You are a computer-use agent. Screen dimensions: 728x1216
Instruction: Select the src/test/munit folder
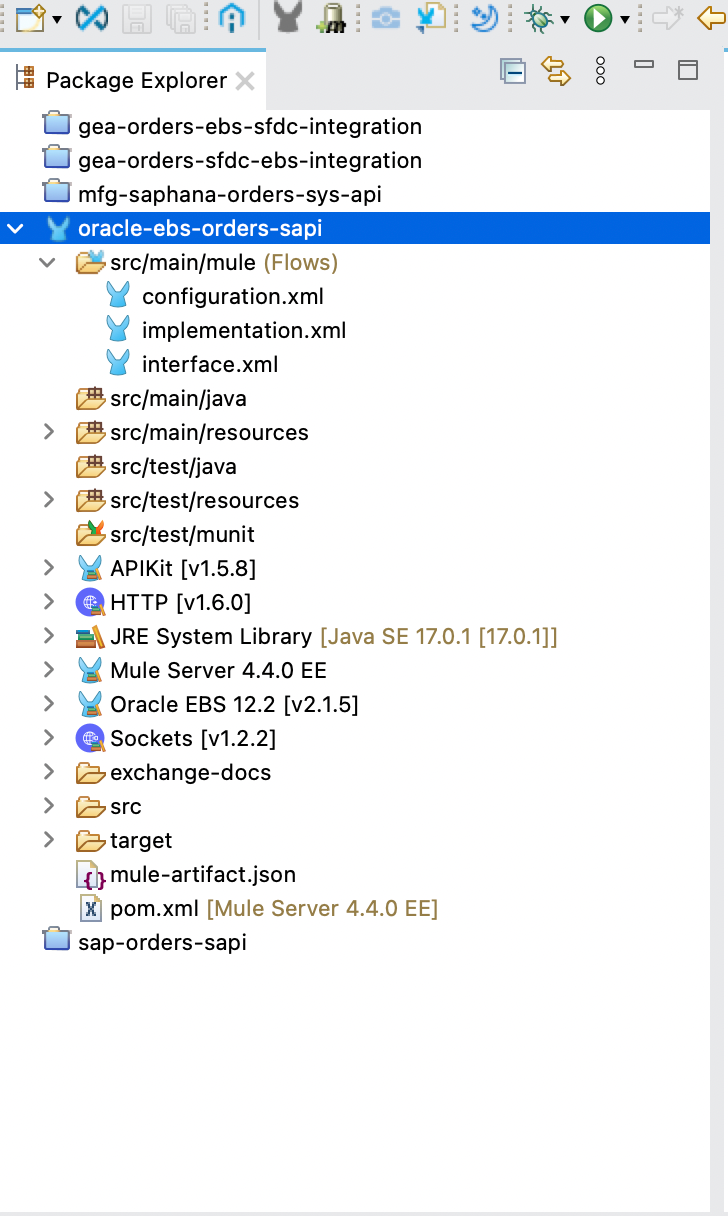pyautogui.click(x=182, y=535)
